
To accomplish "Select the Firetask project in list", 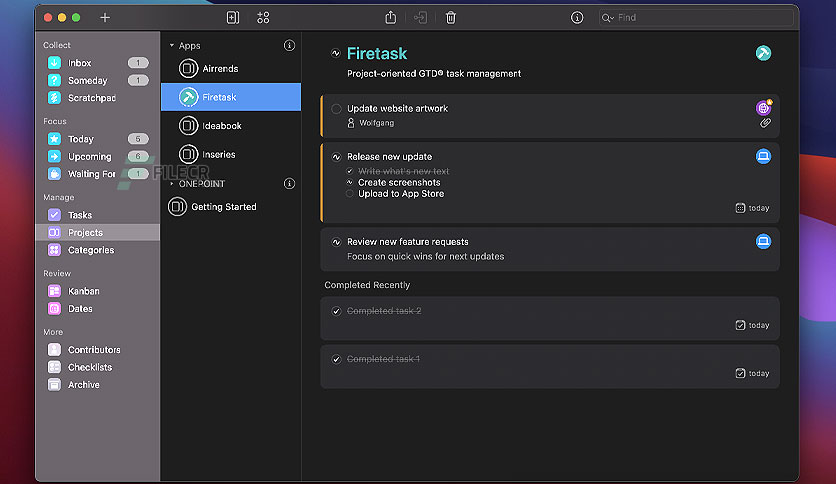I will [x=231, y=97].
